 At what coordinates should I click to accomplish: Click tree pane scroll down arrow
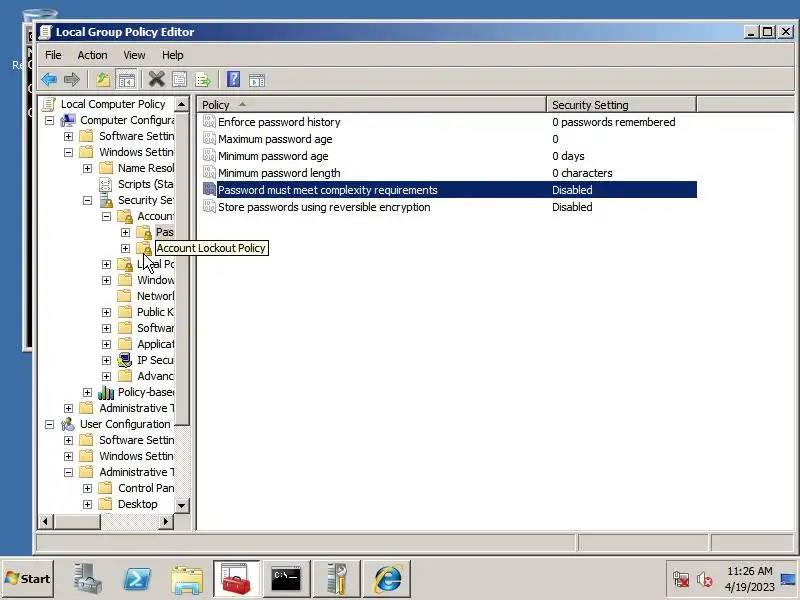[x=182, y=505]
